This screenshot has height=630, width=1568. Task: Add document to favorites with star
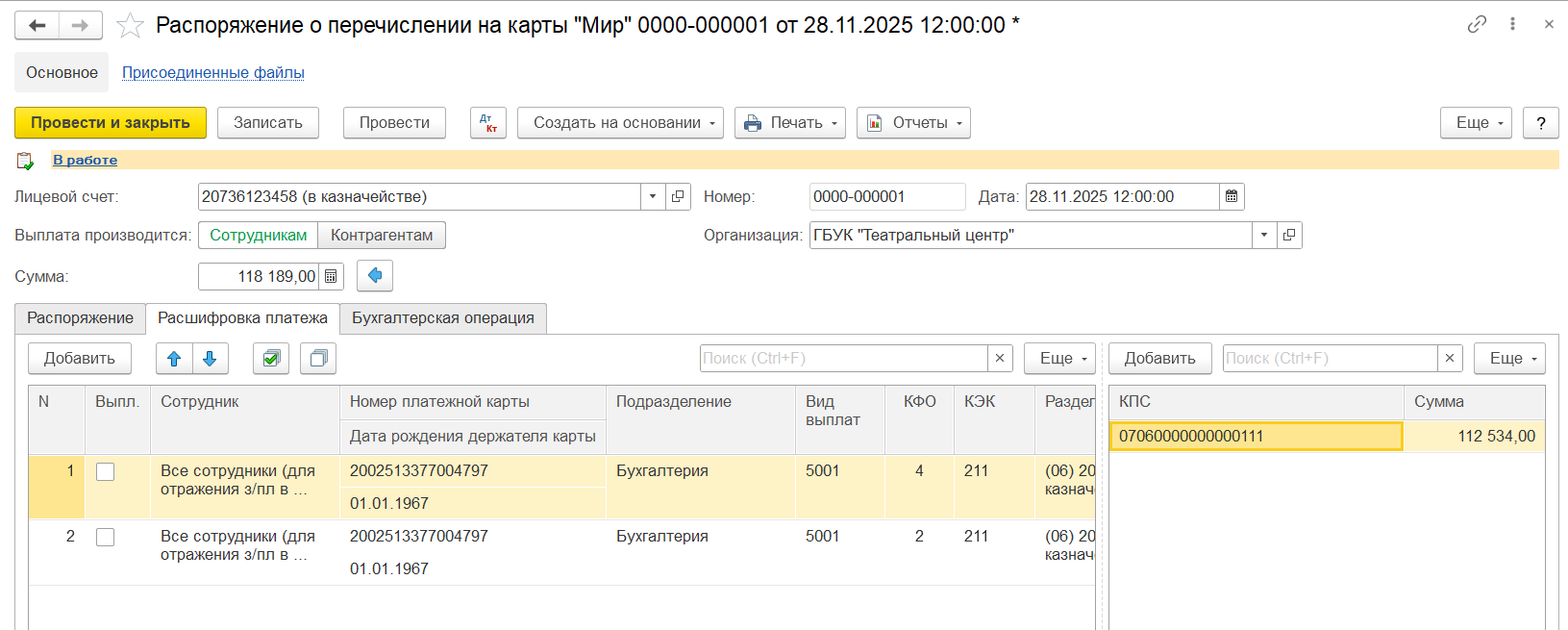pos(130,25)
